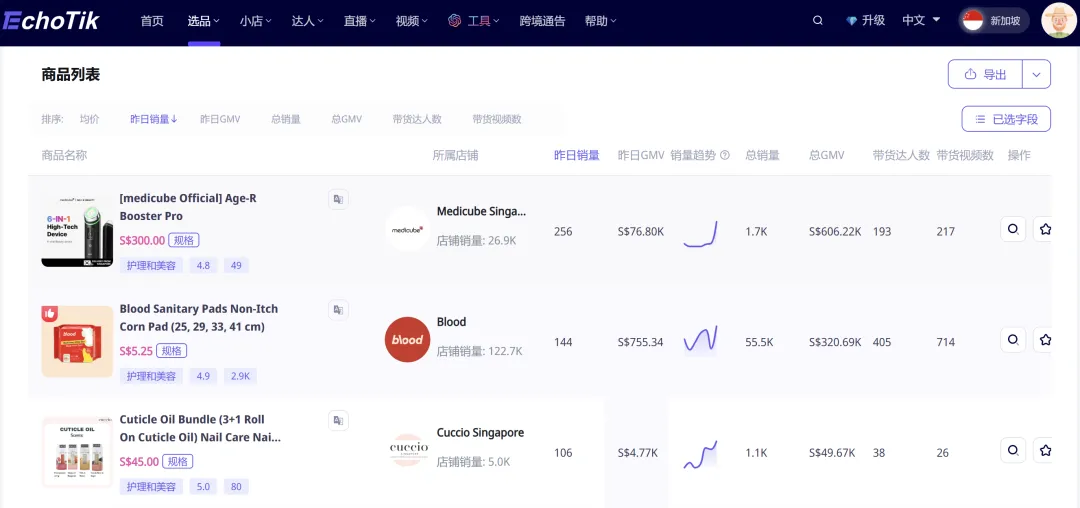The height and width of the screenshot is (508, 1080).
Task: Click 规格 button for Blood S$5.25
Action: coord(172,351)
